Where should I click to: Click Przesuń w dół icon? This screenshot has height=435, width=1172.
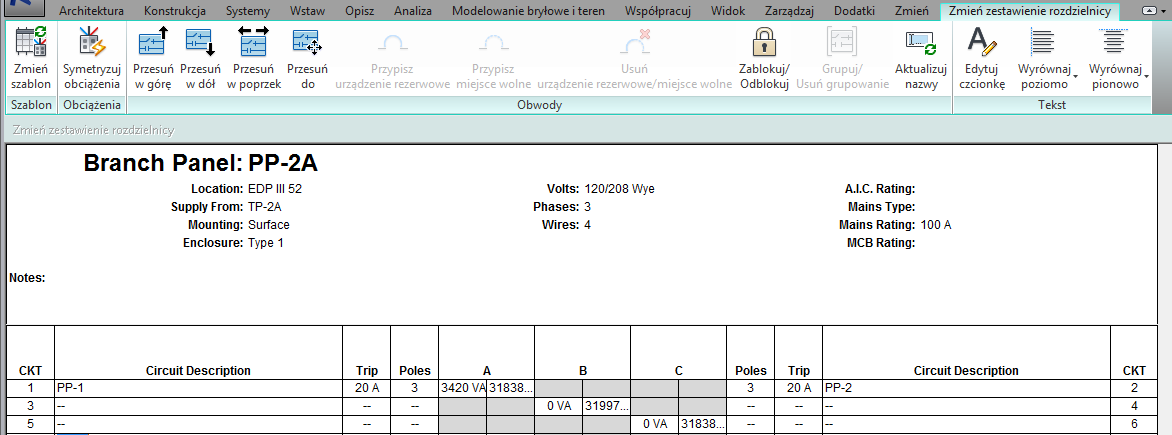[200, 42]
